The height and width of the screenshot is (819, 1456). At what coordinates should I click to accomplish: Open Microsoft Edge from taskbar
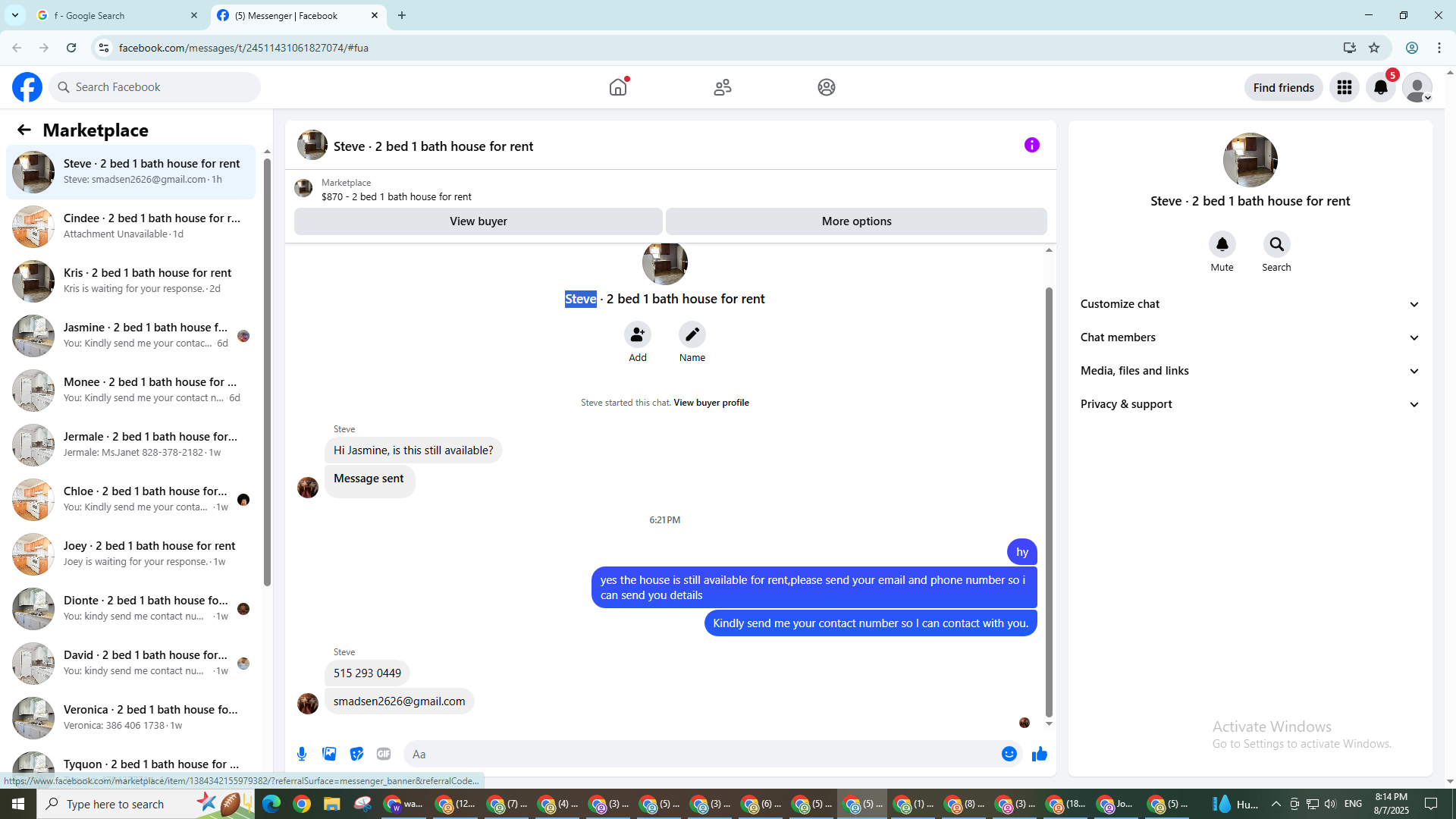tap(271, 804)
